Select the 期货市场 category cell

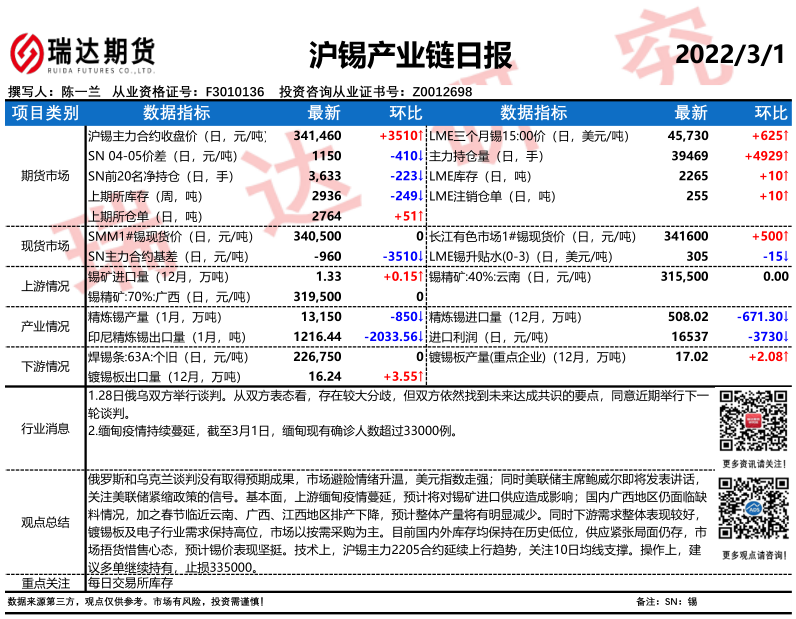click(44, 176)
